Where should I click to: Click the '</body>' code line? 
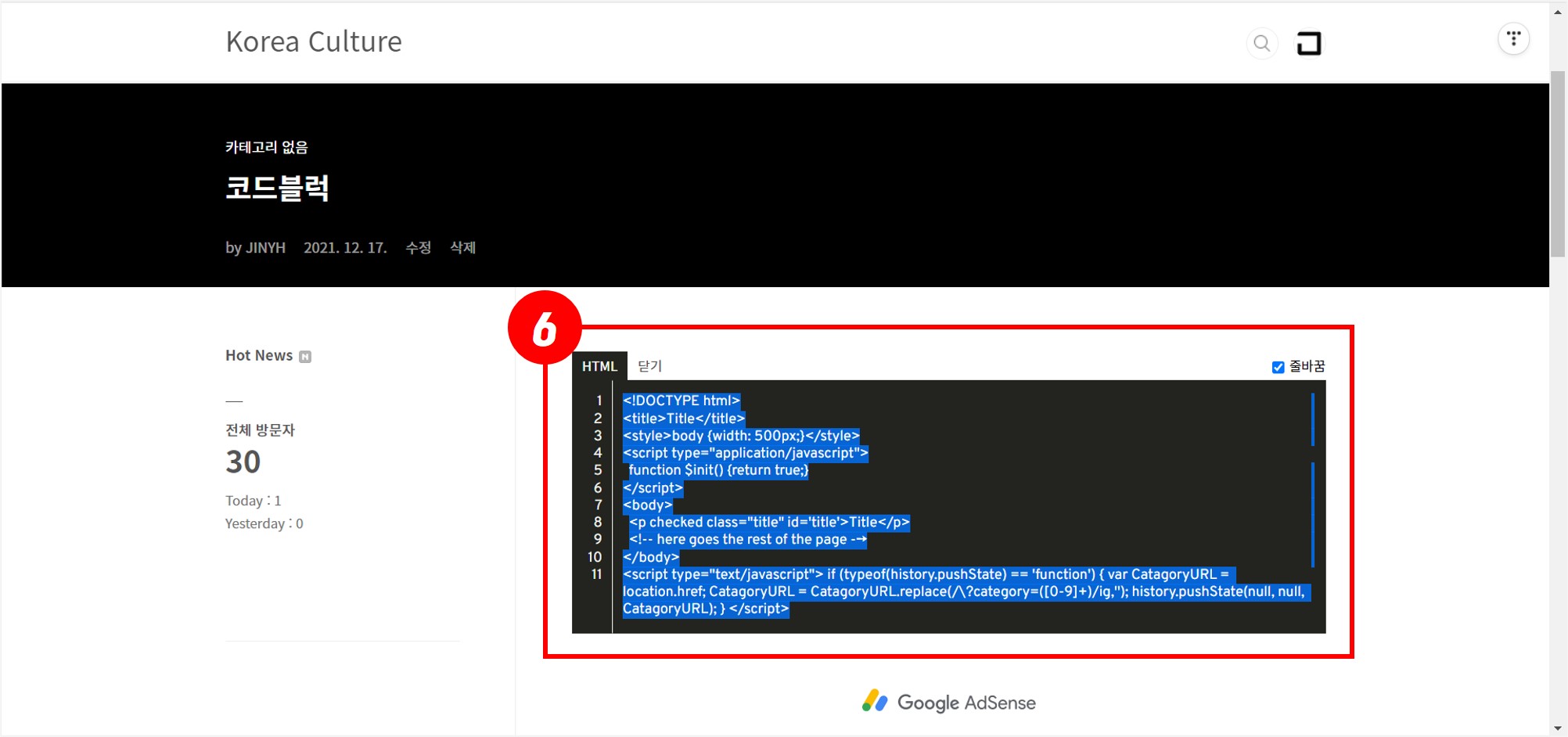pyautogui.click(x=651, y=557)
